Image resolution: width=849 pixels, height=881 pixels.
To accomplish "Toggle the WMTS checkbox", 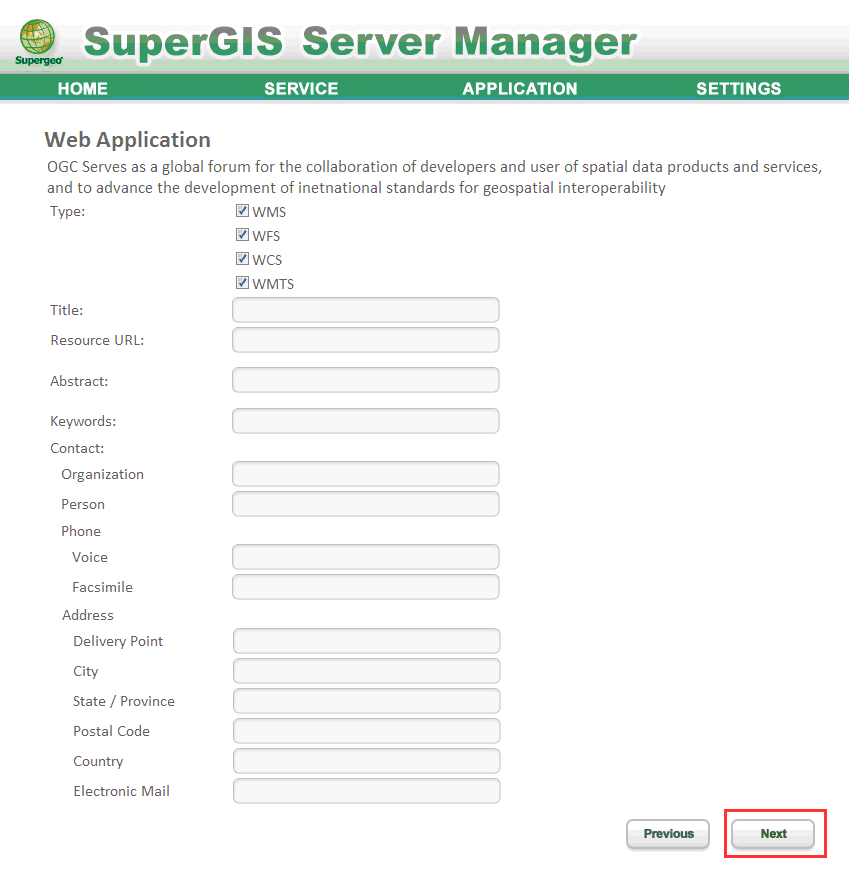I will tap(242, 283).
